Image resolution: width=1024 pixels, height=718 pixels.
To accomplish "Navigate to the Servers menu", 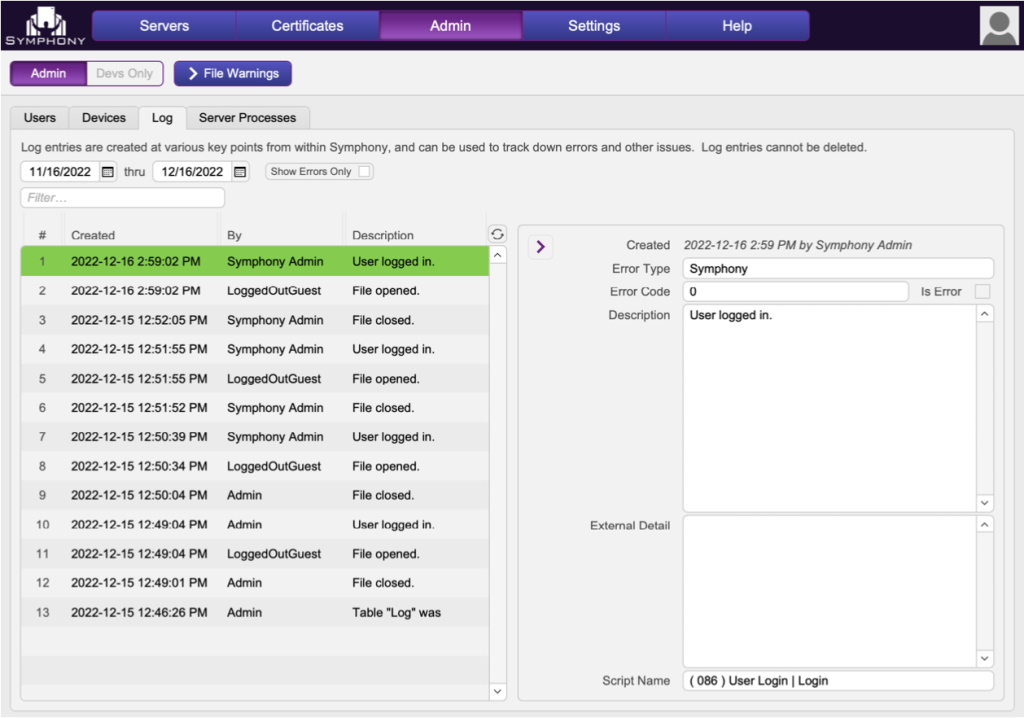I will point(163,25).
